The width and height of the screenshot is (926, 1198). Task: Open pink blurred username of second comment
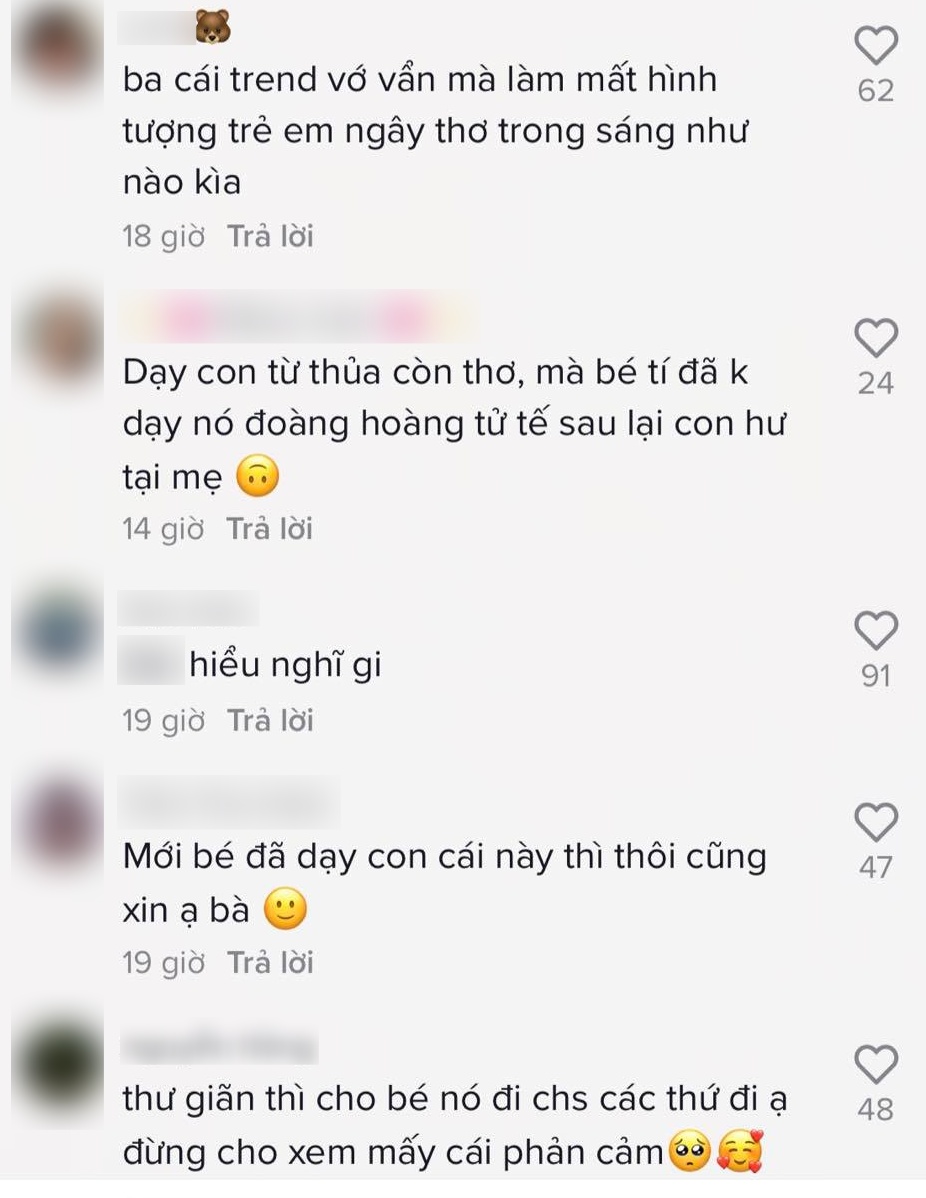tap(298, 317)
